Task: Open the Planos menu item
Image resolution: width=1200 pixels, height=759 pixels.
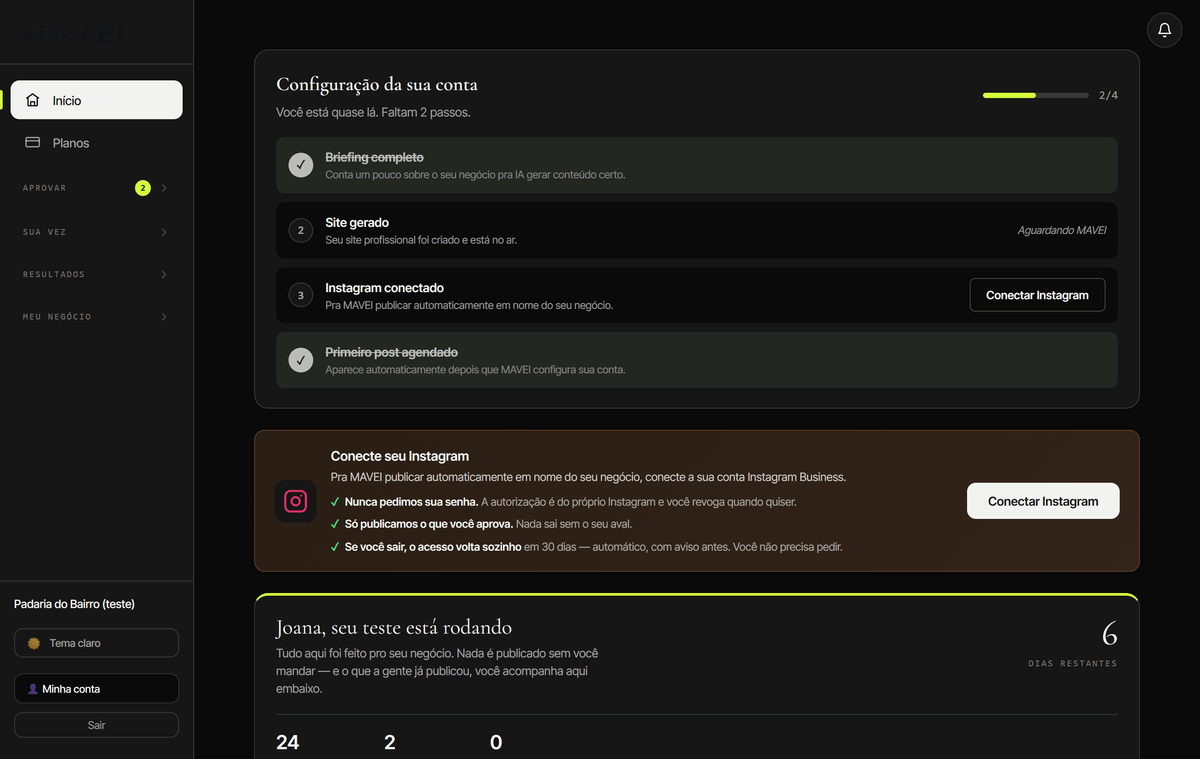Action: 96,143
